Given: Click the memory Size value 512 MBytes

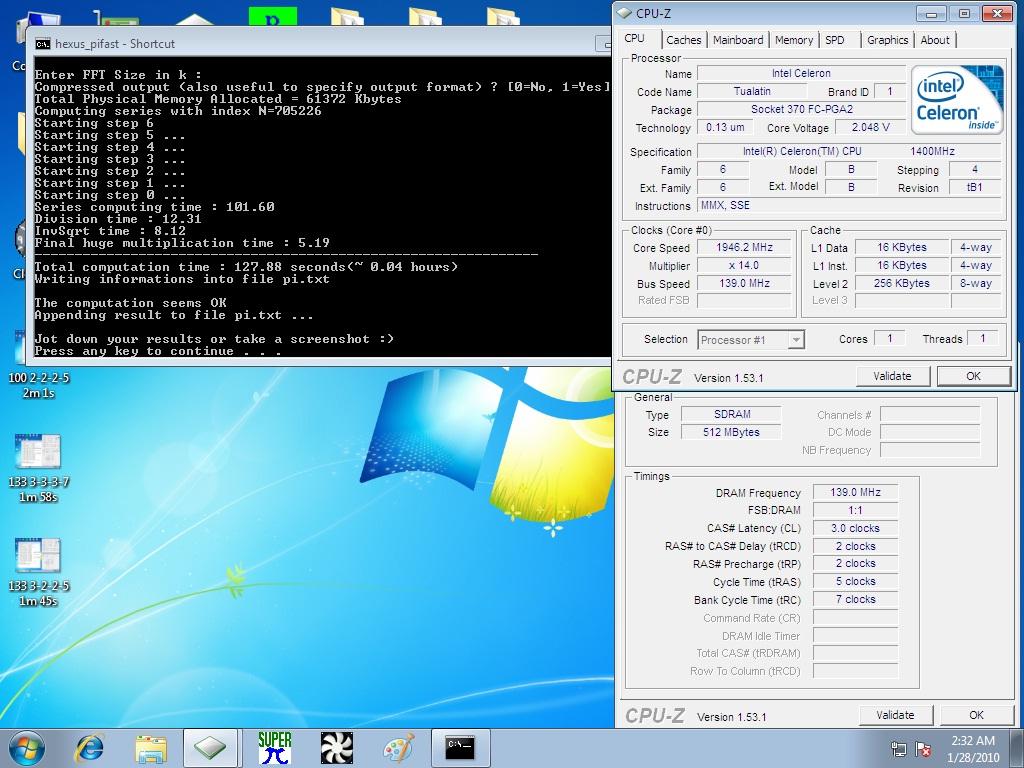Looking at the screenshot, I should 731,432.
